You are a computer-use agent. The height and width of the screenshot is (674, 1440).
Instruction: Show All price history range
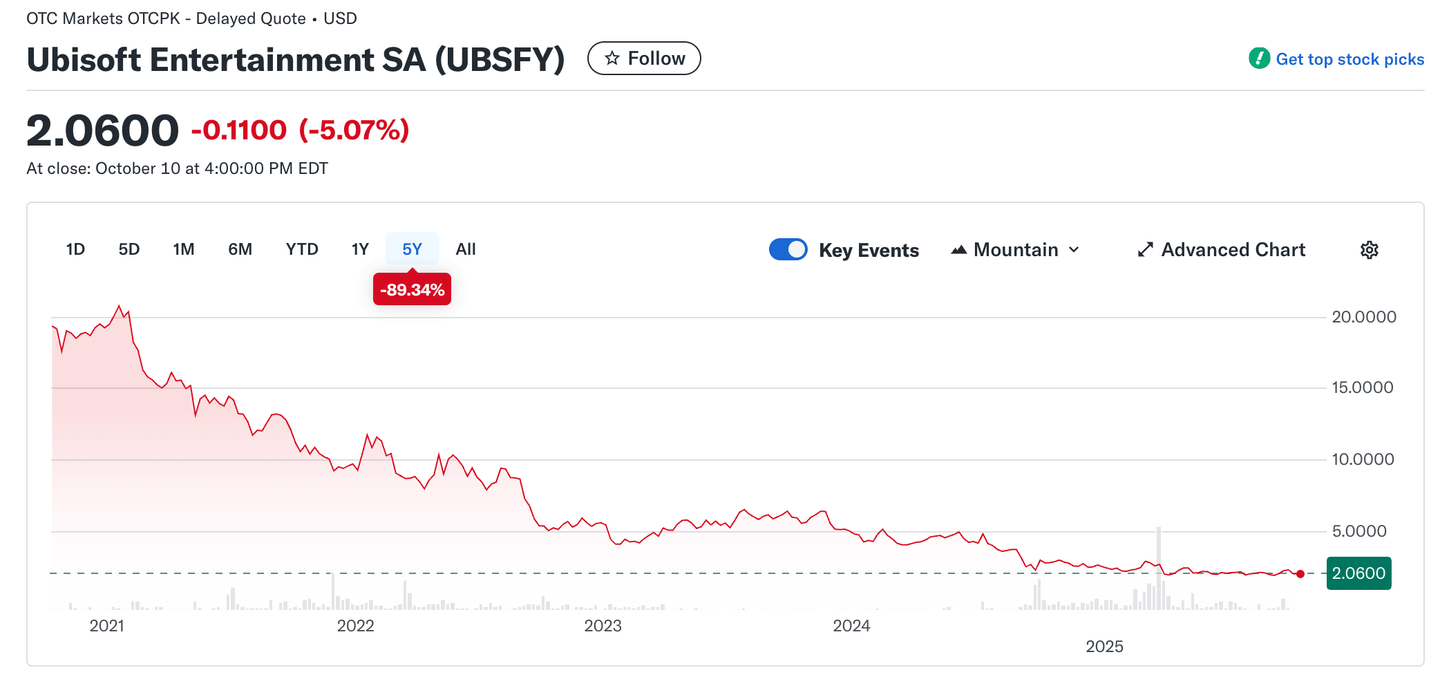tap(466, 249)
